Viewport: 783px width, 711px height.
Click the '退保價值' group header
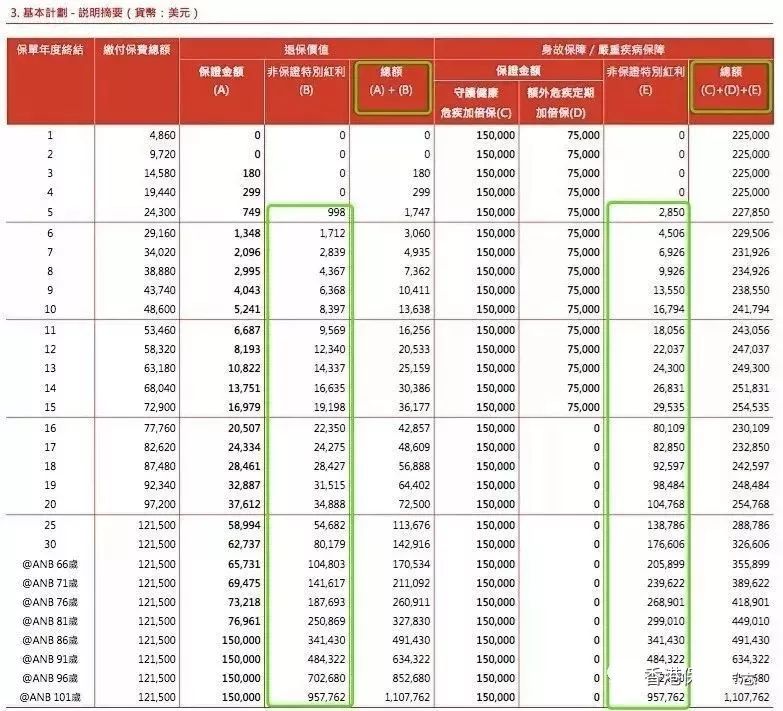pos(307,49)
